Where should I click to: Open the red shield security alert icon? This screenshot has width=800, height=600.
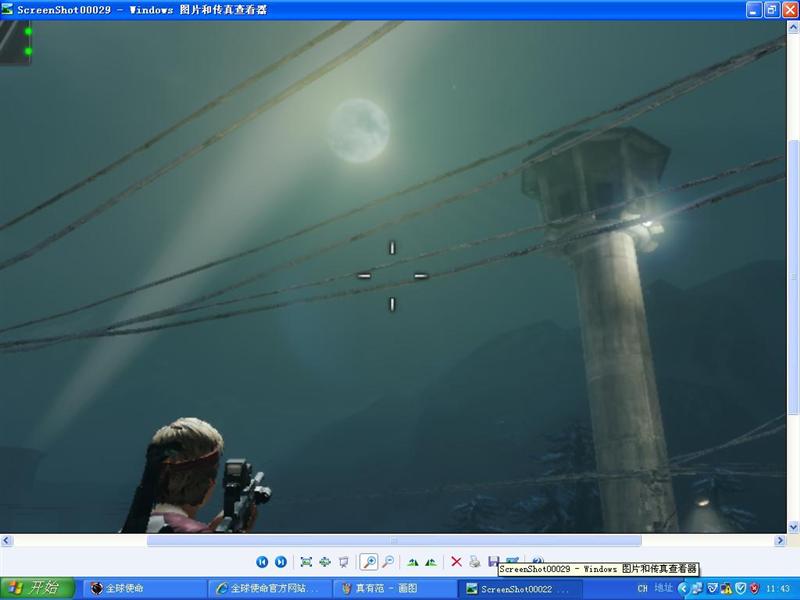click(754, 588)
